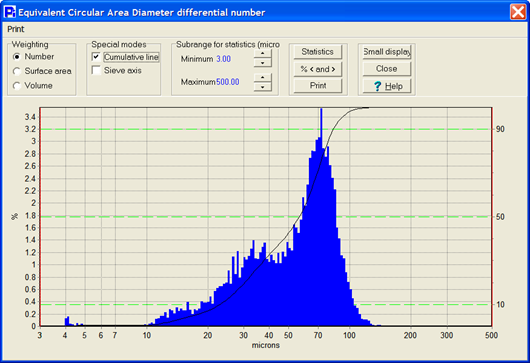Decrease Maximum subrange with down arrow
The image size is (530, 363).
tap(262, 87)
